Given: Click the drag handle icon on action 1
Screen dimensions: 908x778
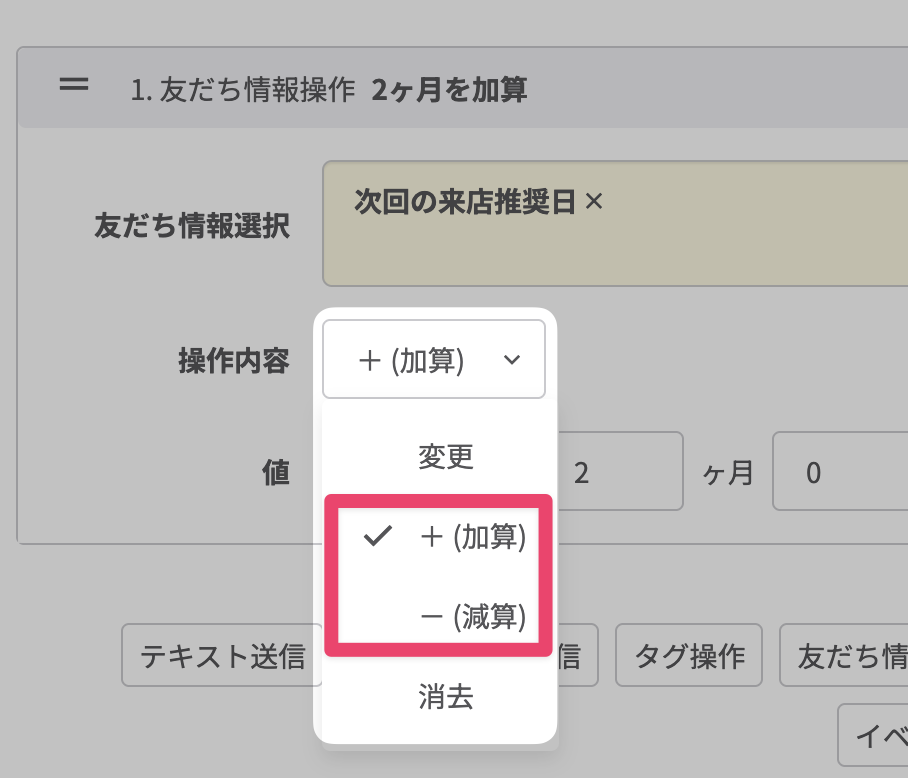Looking at the screenshot, I should (x=73, y=86).
